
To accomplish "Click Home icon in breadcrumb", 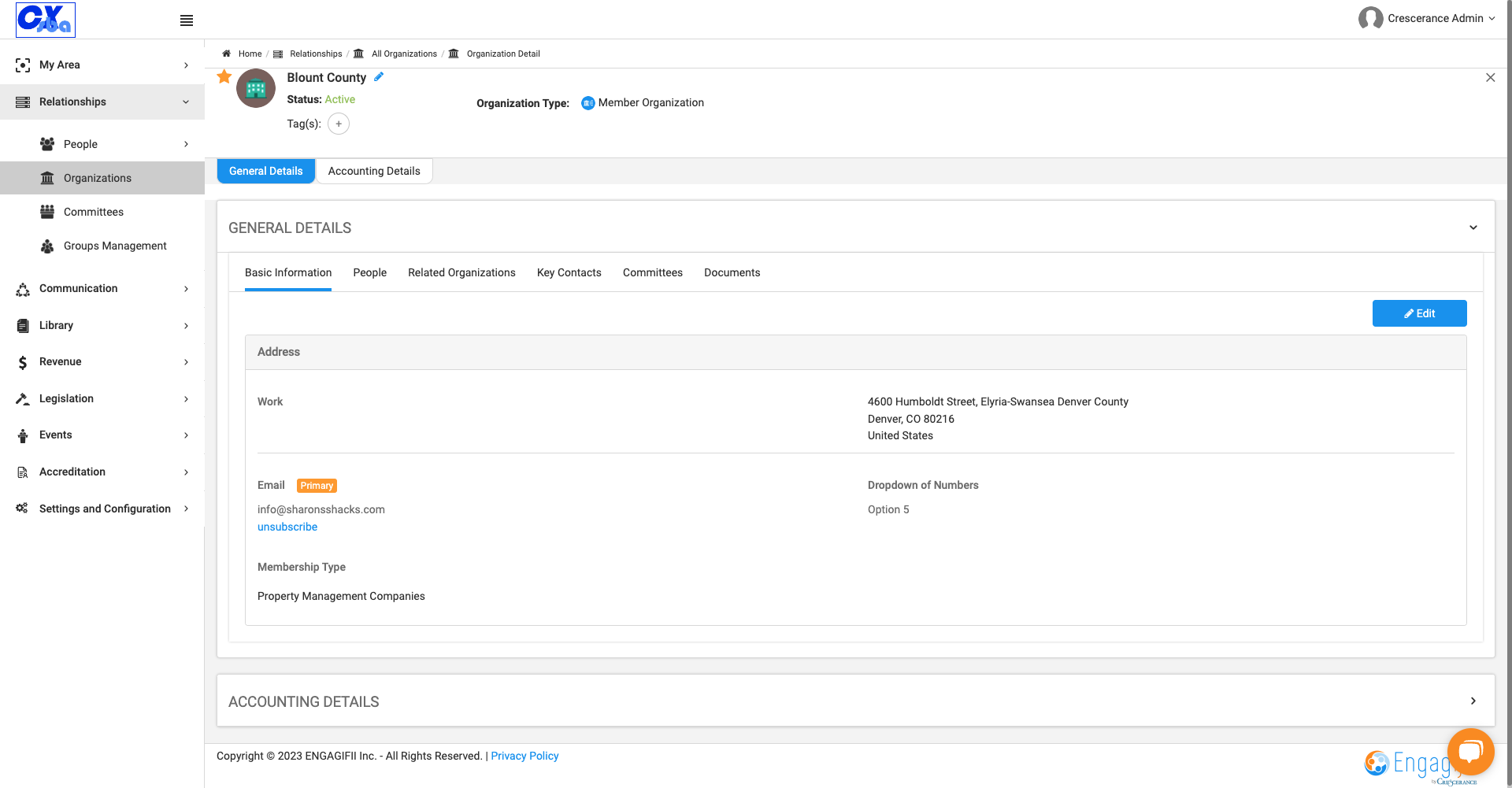I will [226, 54].
